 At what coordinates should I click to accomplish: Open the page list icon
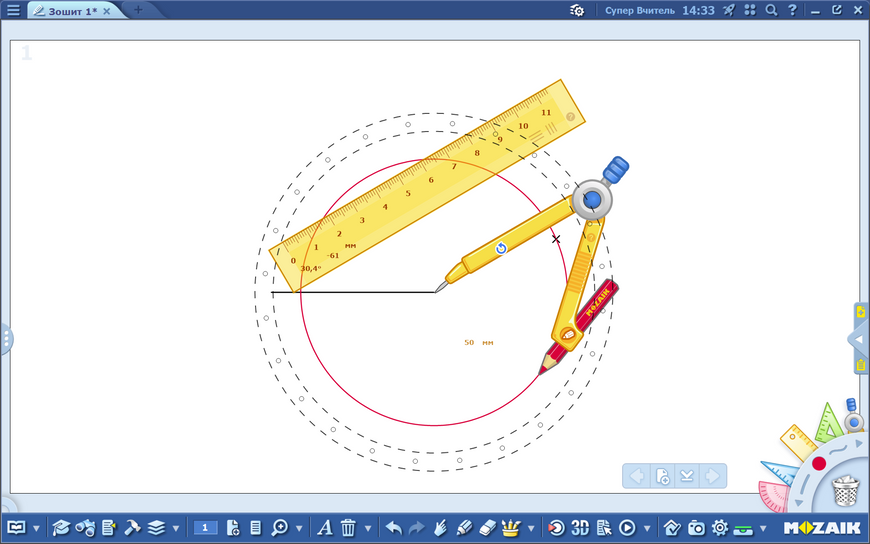pos(256,527)
